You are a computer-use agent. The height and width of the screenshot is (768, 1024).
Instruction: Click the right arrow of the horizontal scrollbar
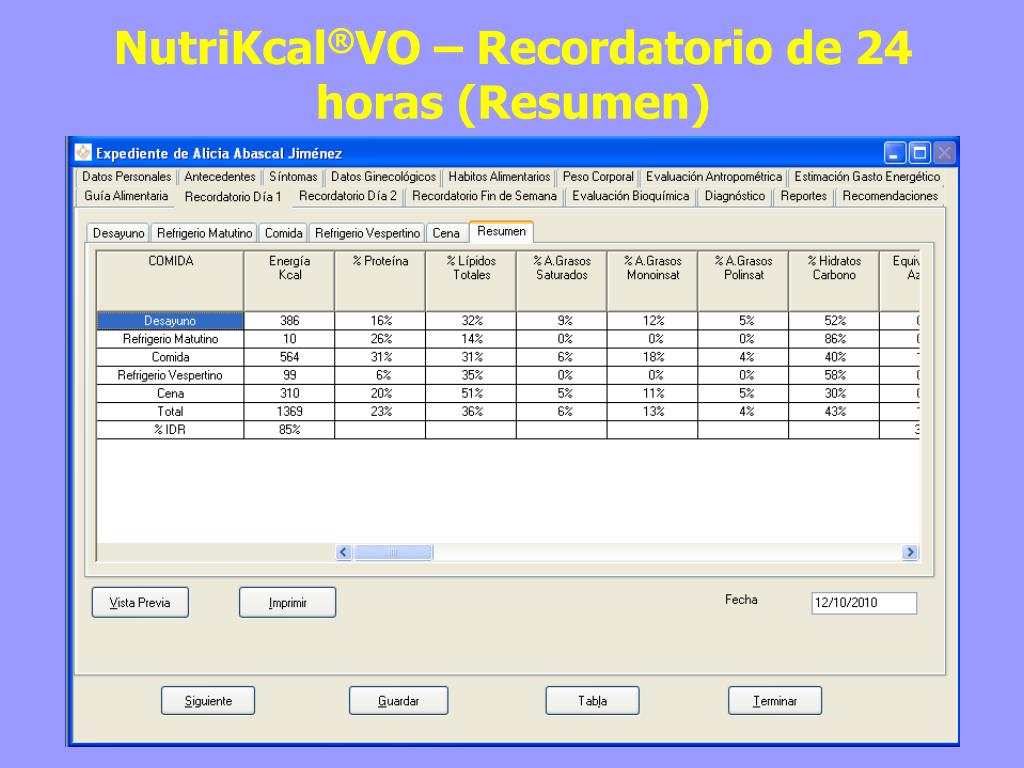coord(910,552)
